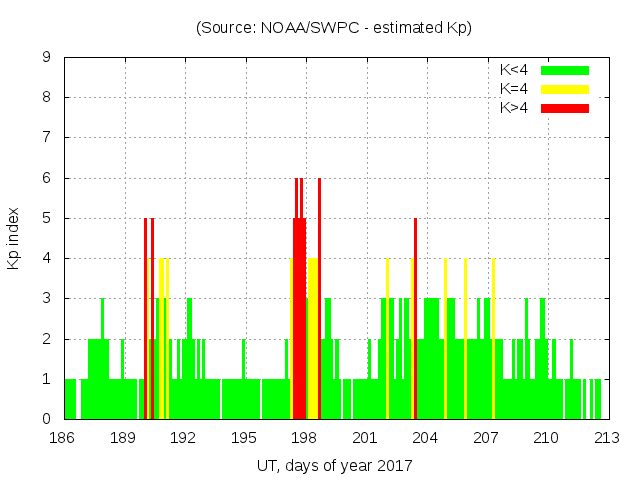Screen dimensions: 640x480
Task: Select the K<4 legend label text
Action: (514, 70)
